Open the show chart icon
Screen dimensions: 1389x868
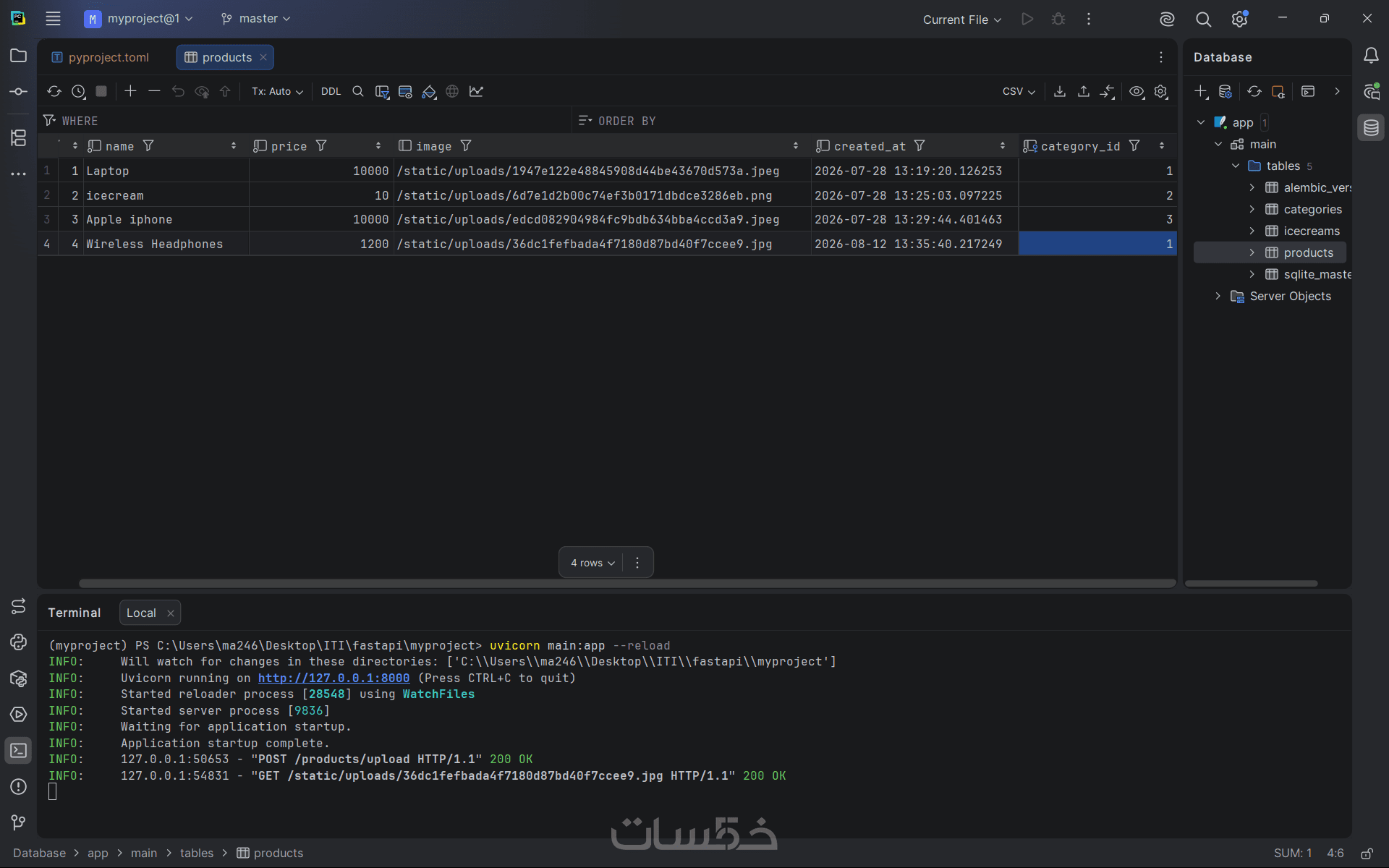point(476,91)
